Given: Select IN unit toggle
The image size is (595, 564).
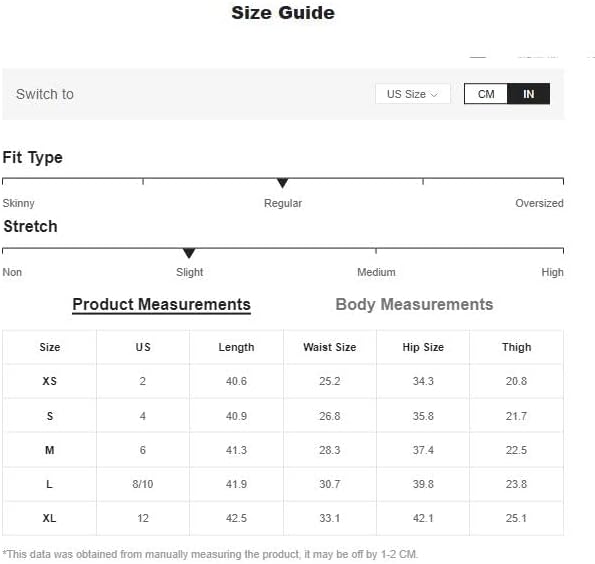Looking at the screenshot, I should click(529, 94).
